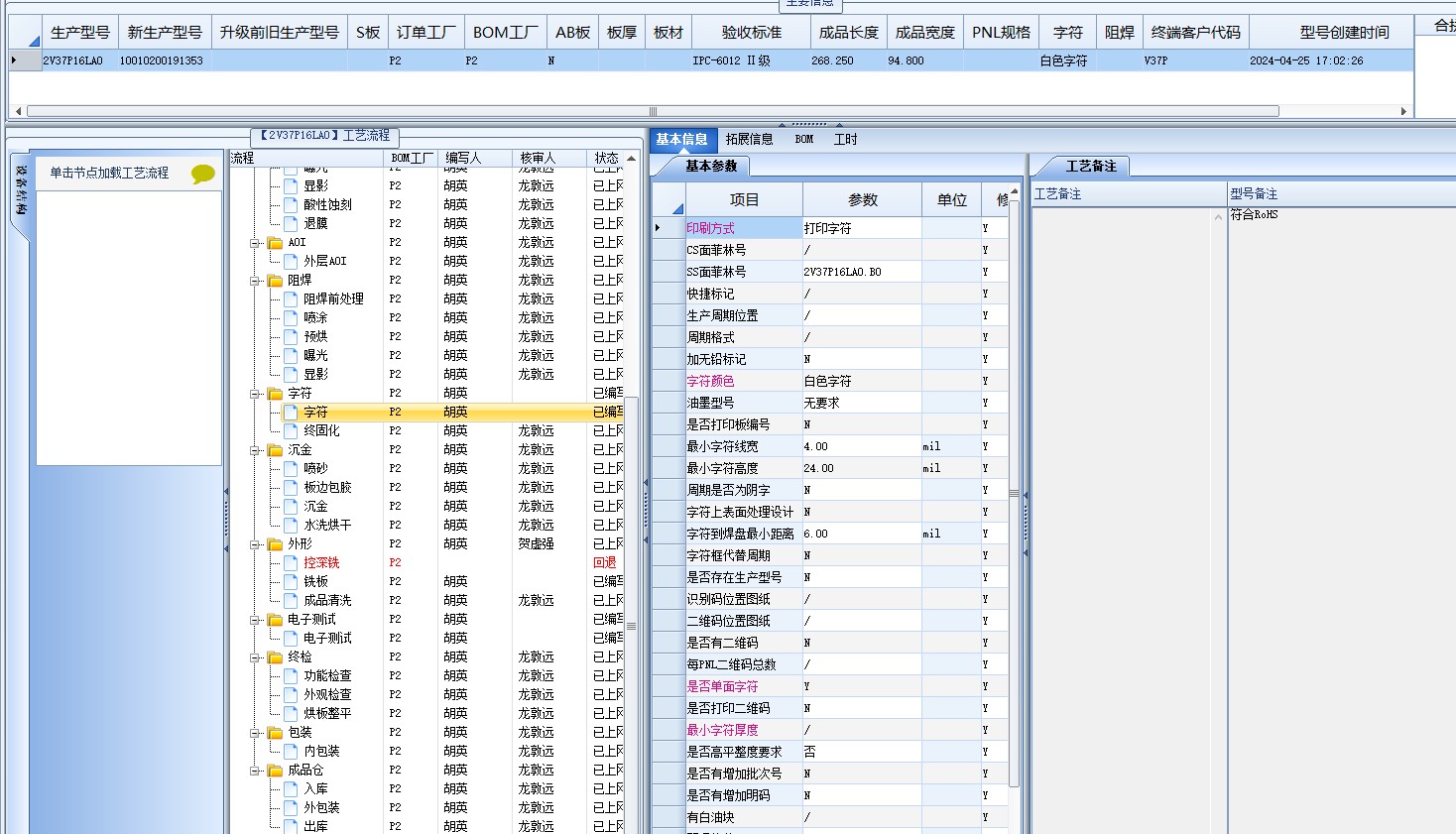Select the 基本信息 tab
This screenshot has height=834, width=1456.
coord(681,140)
